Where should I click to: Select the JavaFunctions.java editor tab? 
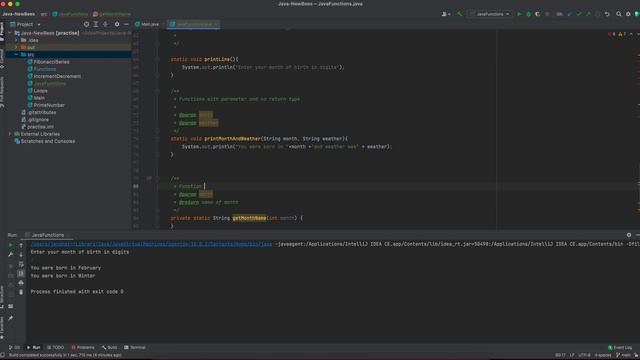pyautogui.click(x=193, y=24)
